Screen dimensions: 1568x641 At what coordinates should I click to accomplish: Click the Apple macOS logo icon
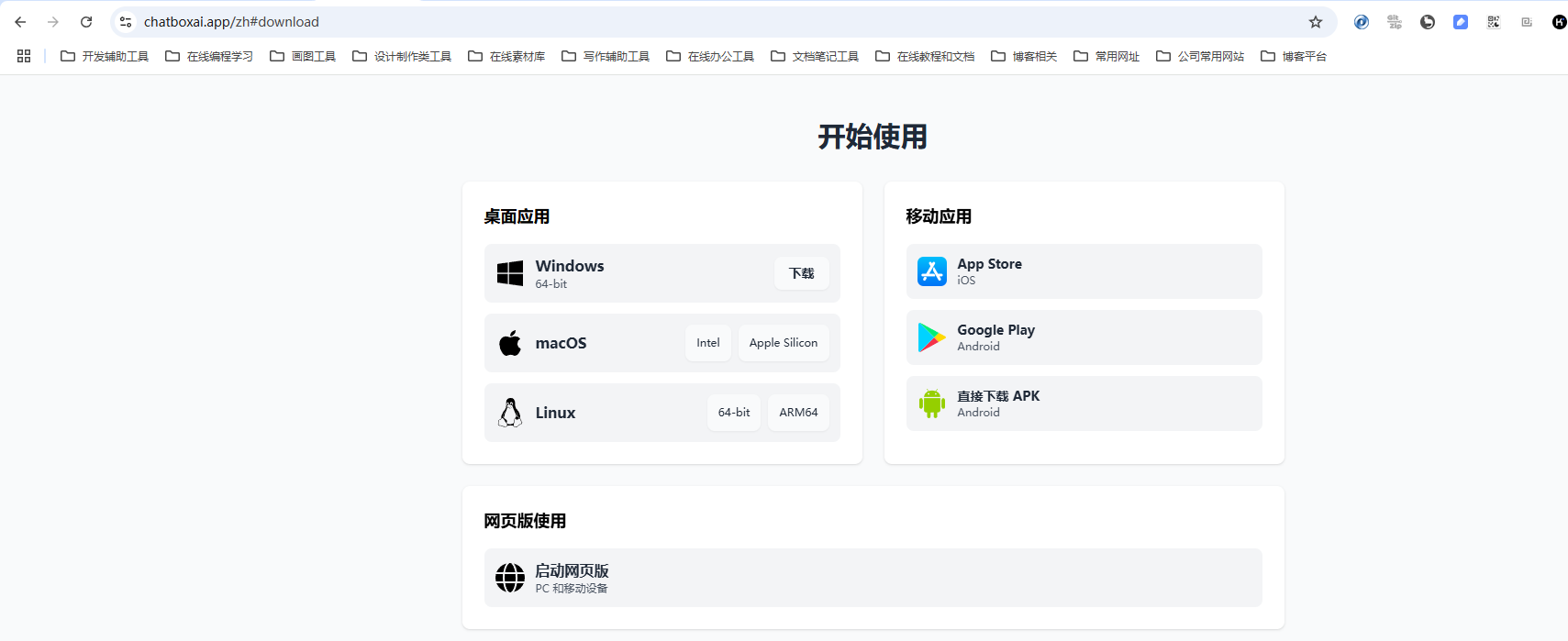[510, 343]
